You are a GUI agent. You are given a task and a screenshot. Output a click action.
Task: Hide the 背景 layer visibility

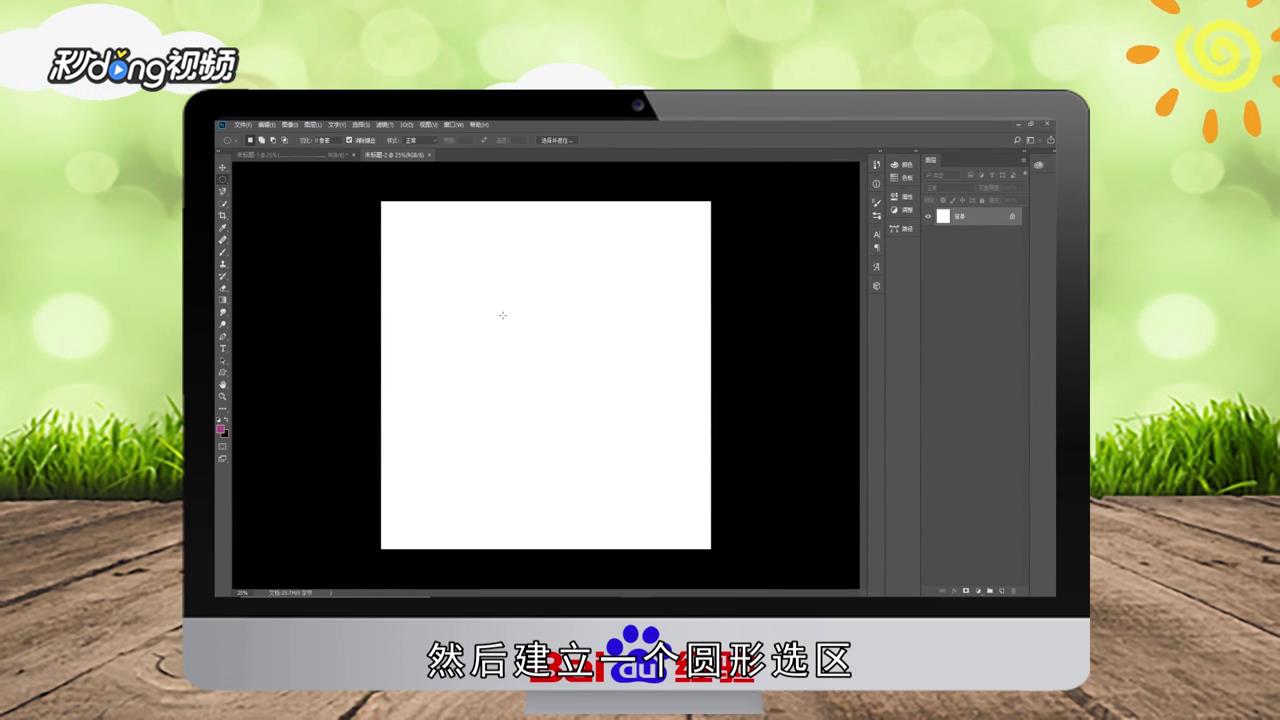click(x=927, y=216)
